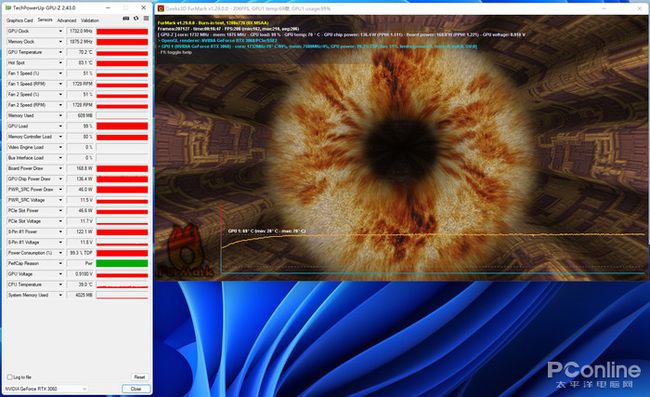Open the Hot Spot sensor dropdown
The image size is (650, 397).
61,63
